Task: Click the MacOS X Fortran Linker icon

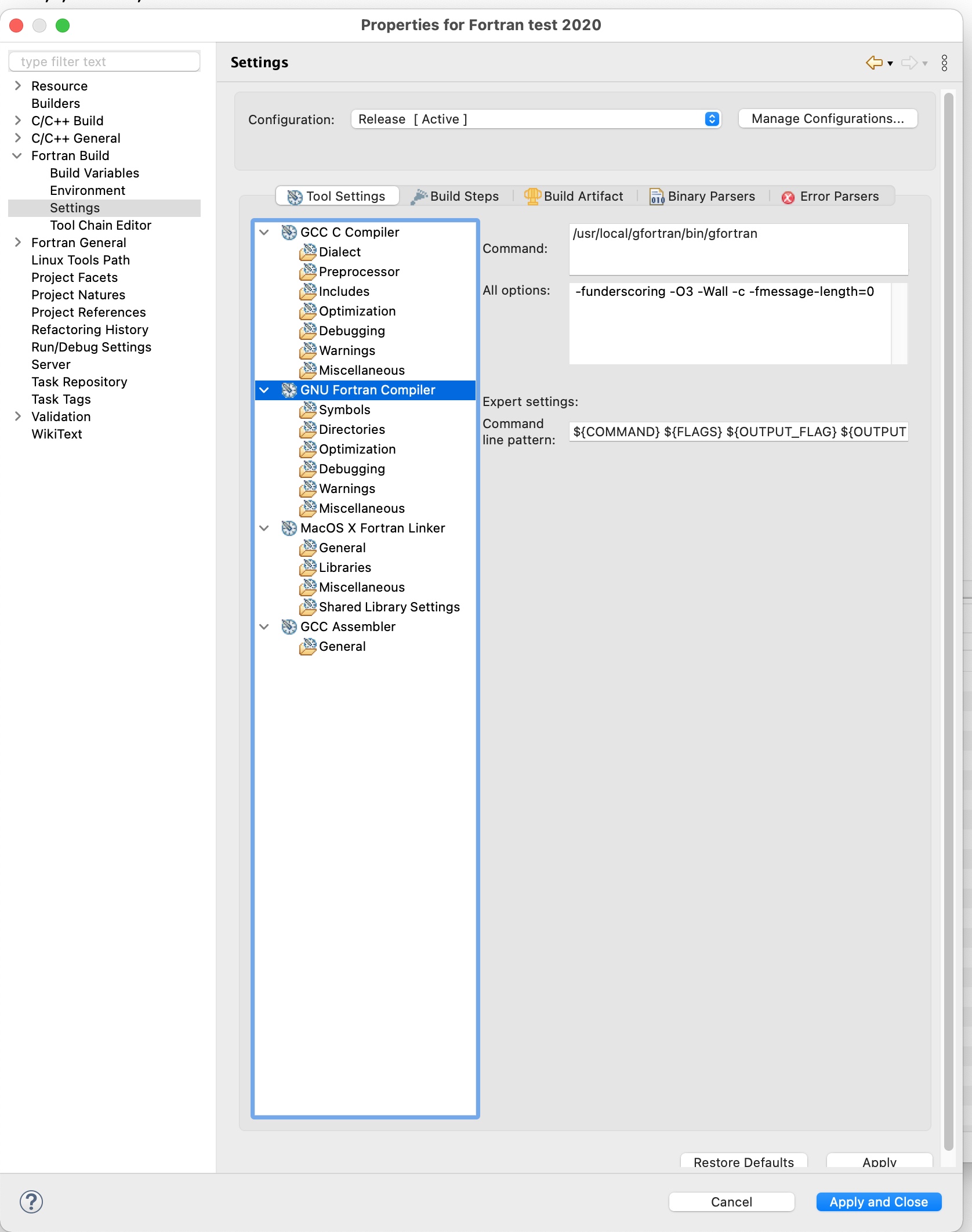Action: click(x=289, y=528)
